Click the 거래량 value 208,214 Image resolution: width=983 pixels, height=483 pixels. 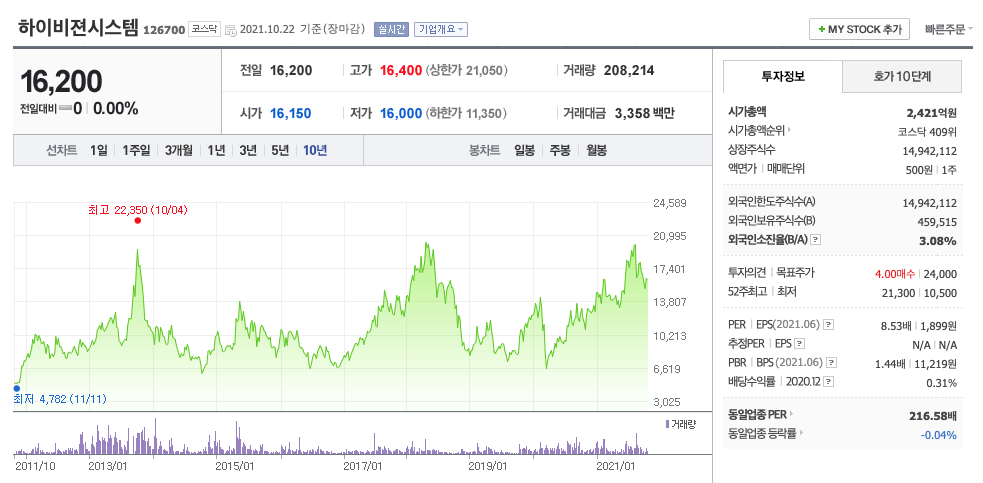[x=629, y=70]
